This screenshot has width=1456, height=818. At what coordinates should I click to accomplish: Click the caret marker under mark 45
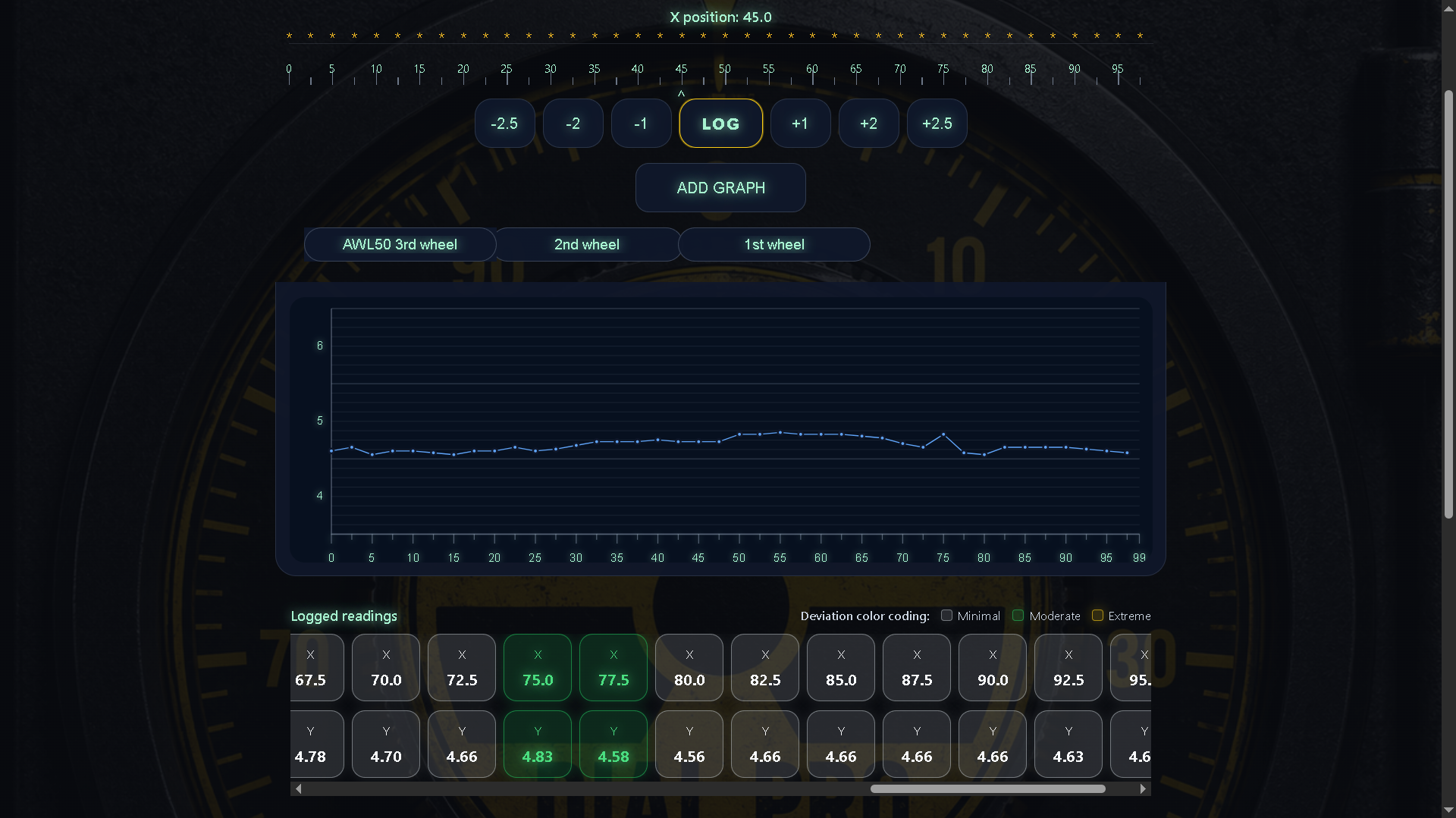tap(681, 94)
